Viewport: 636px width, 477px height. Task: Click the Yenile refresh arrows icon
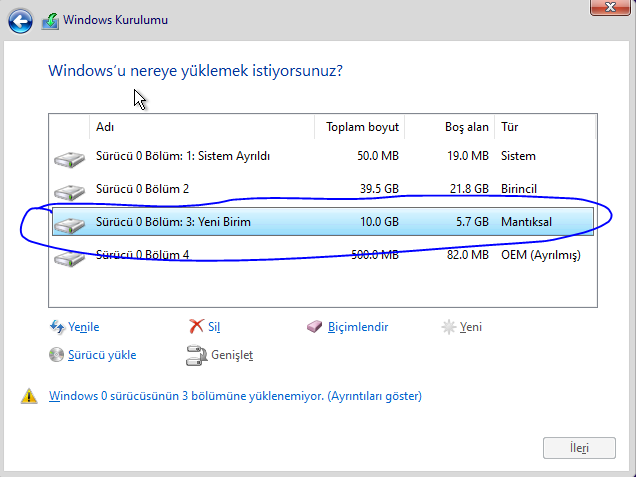[57, 327]
